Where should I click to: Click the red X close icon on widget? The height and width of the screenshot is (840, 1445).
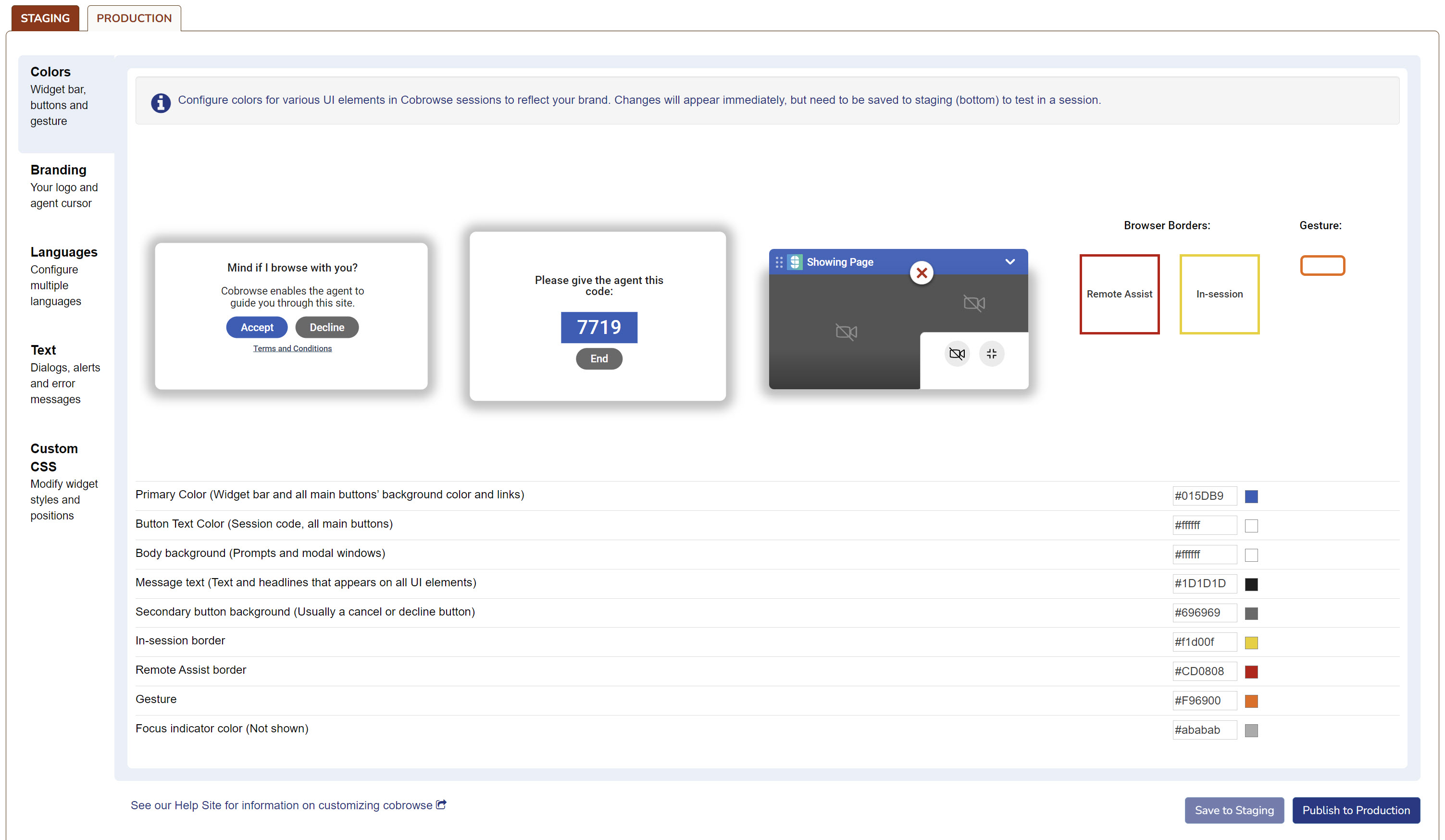click(x=922, y=273)
